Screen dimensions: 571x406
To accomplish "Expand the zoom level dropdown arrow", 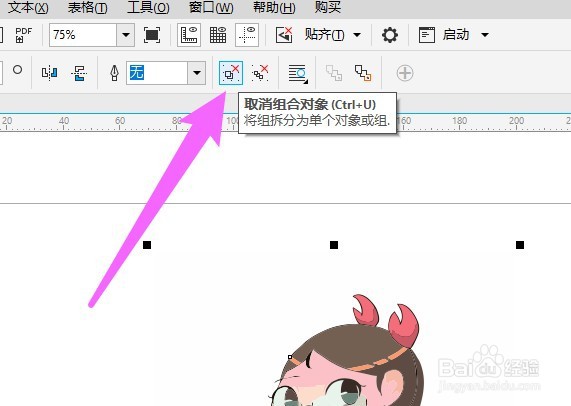I will (126, 35).
